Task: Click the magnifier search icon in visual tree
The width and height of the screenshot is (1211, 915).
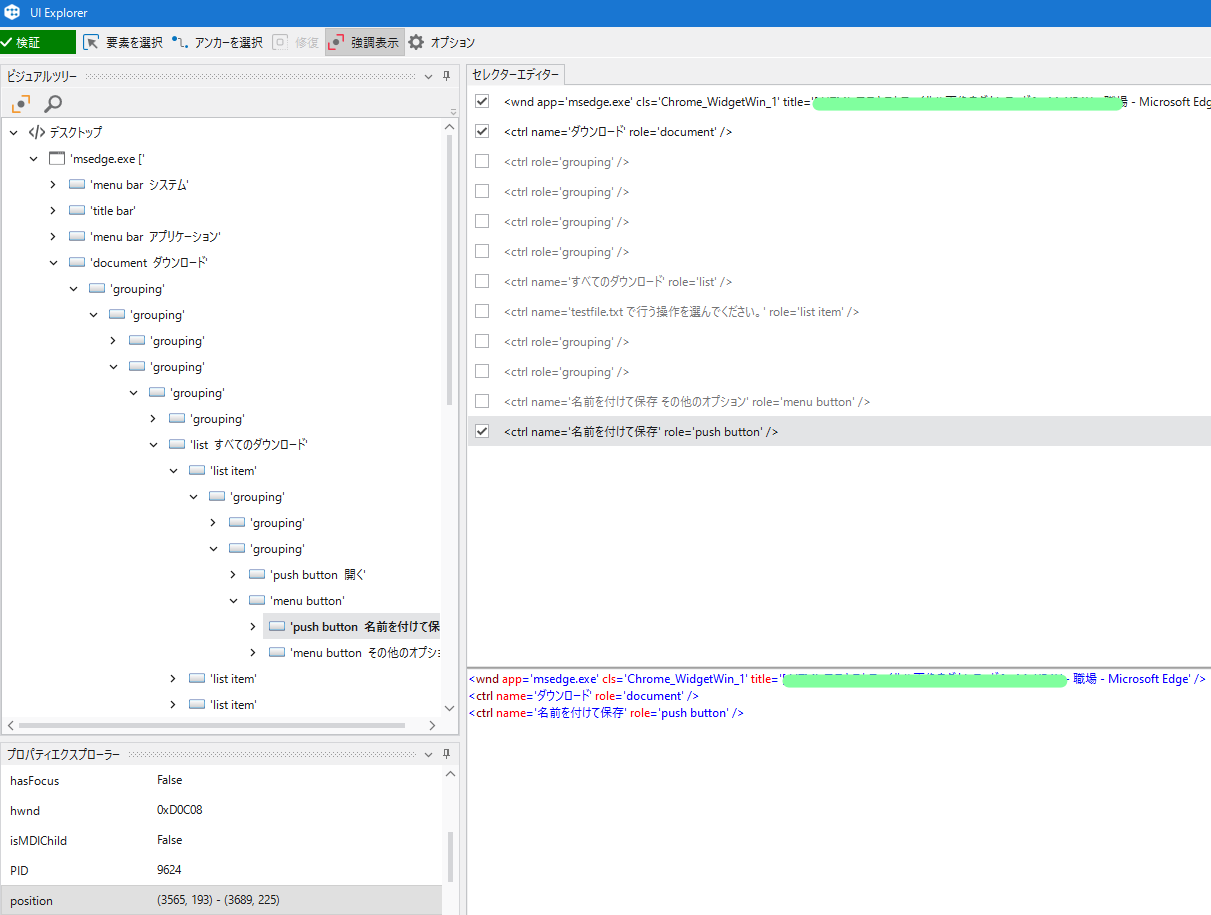Action: point(53,103)
